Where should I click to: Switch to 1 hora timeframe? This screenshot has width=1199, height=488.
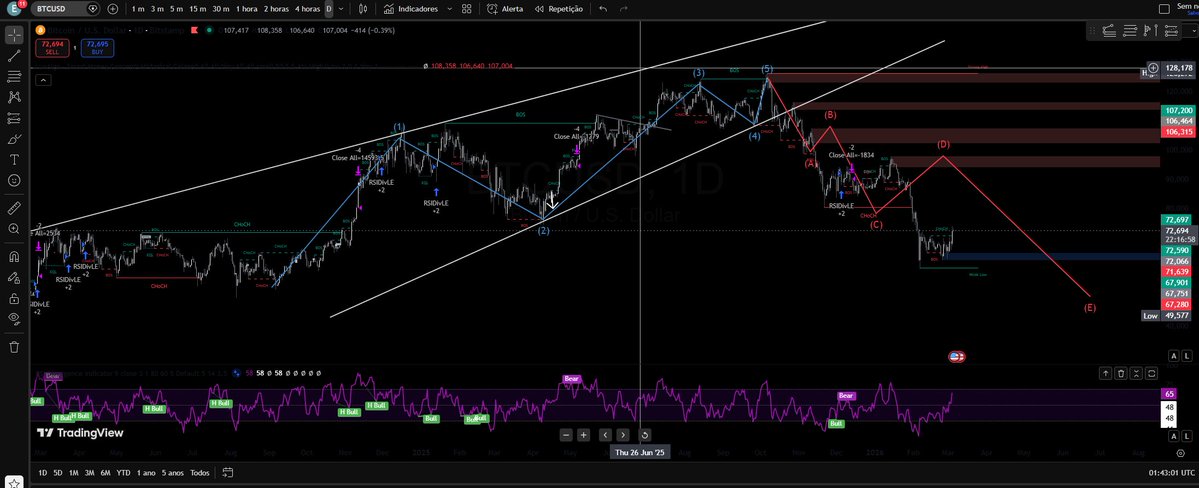246,8
